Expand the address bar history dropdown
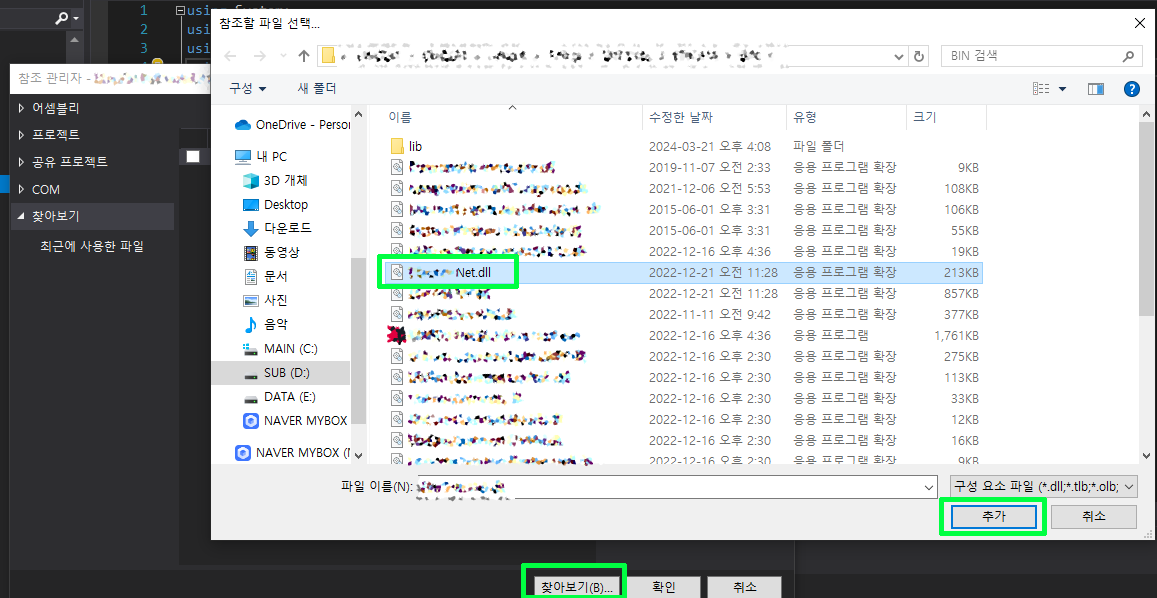 pos(899,56)
